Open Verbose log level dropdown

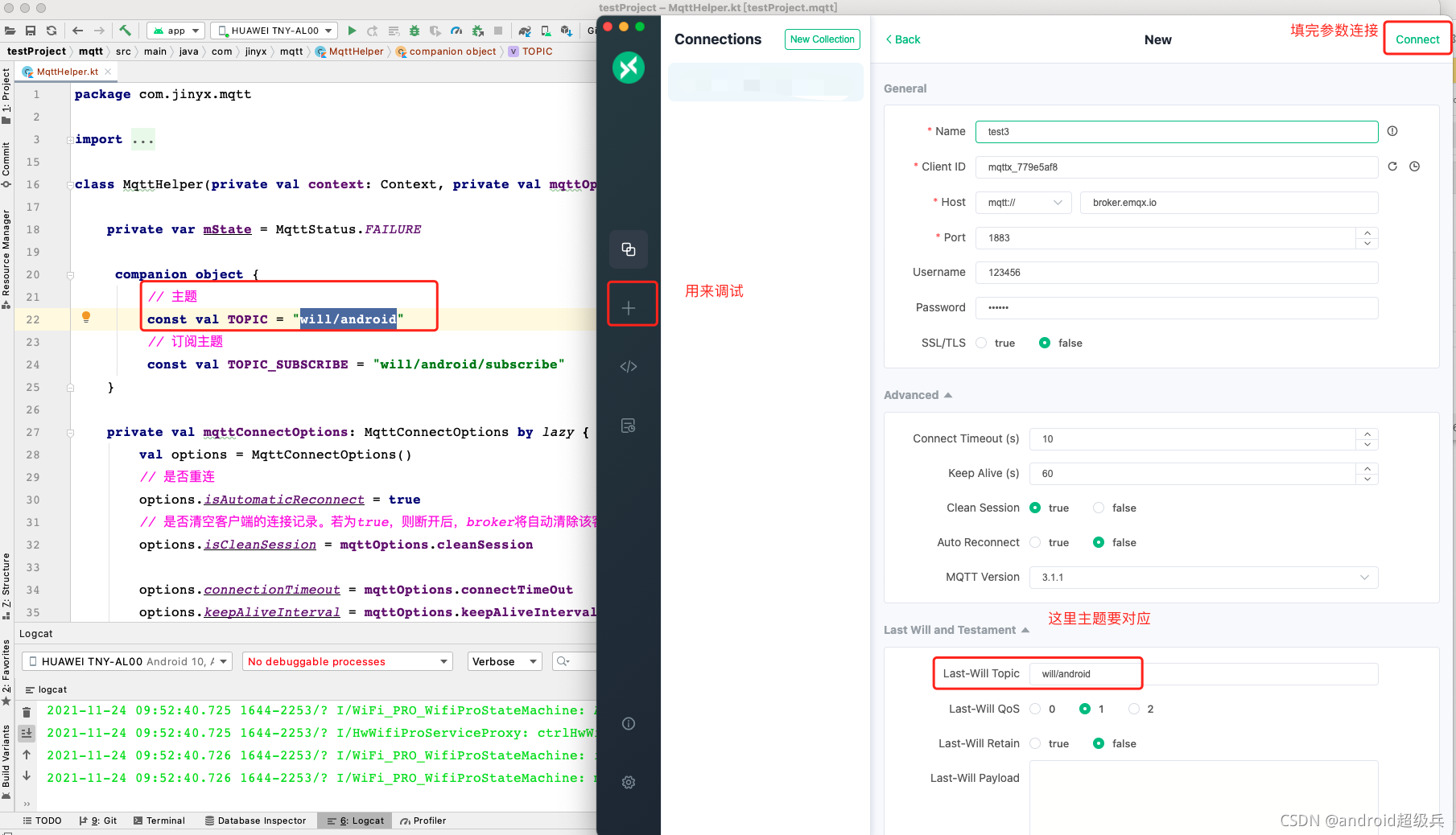pos(505,661)
